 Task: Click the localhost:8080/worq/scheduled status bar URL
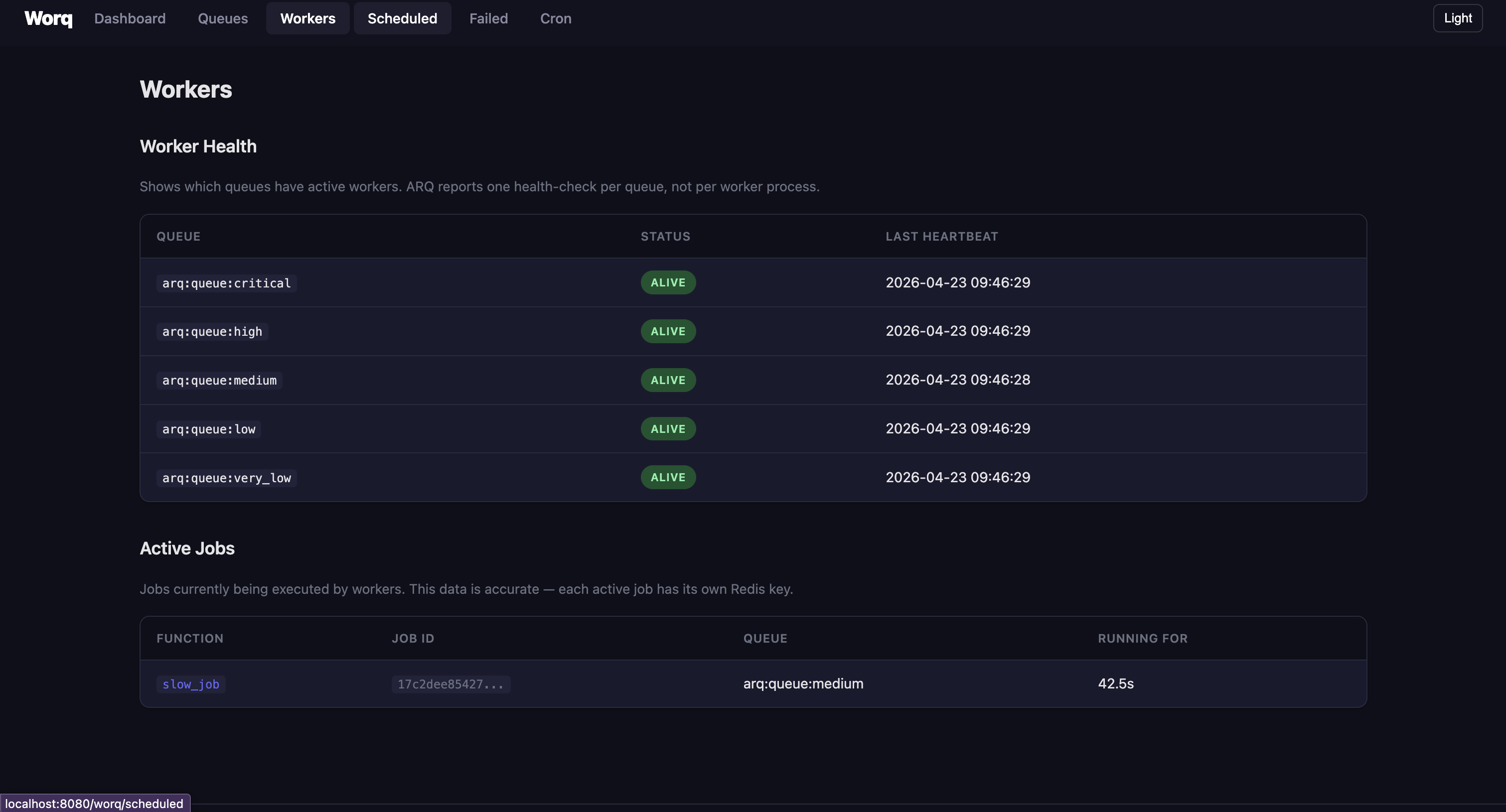click(94, 803)
